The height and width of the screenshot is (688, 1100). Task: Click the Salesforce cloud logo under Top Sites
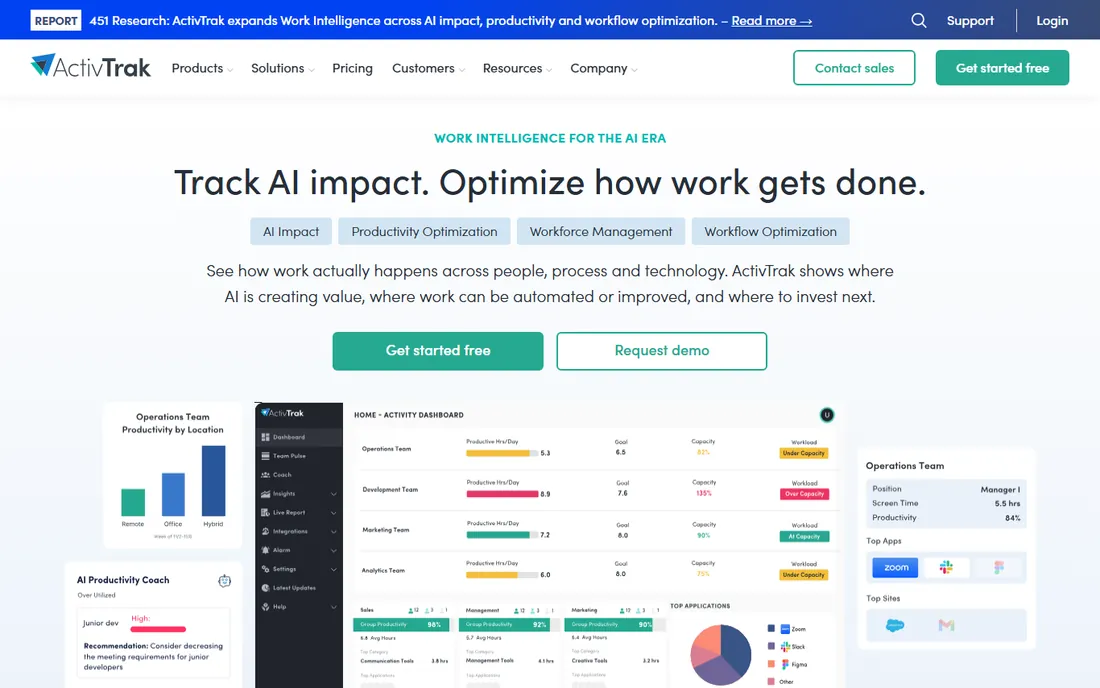(894, 625)
